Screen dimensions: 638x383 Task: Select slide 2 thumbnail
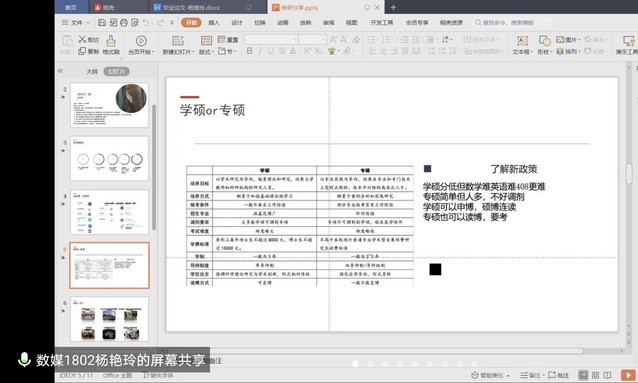[x=109, y=105]
